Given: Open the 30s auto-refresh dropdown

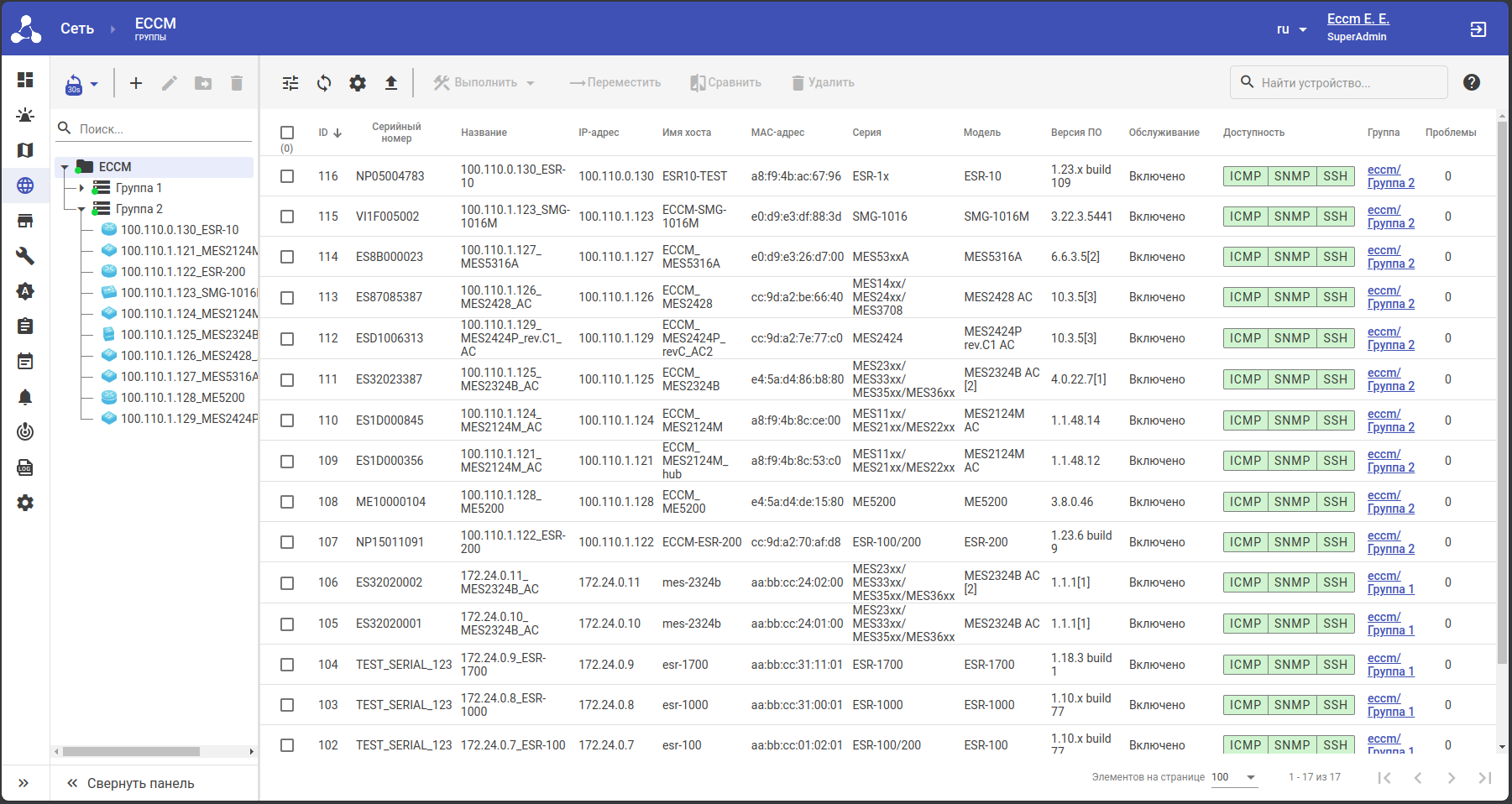Looking at the screenshot, I should point(81,83).
